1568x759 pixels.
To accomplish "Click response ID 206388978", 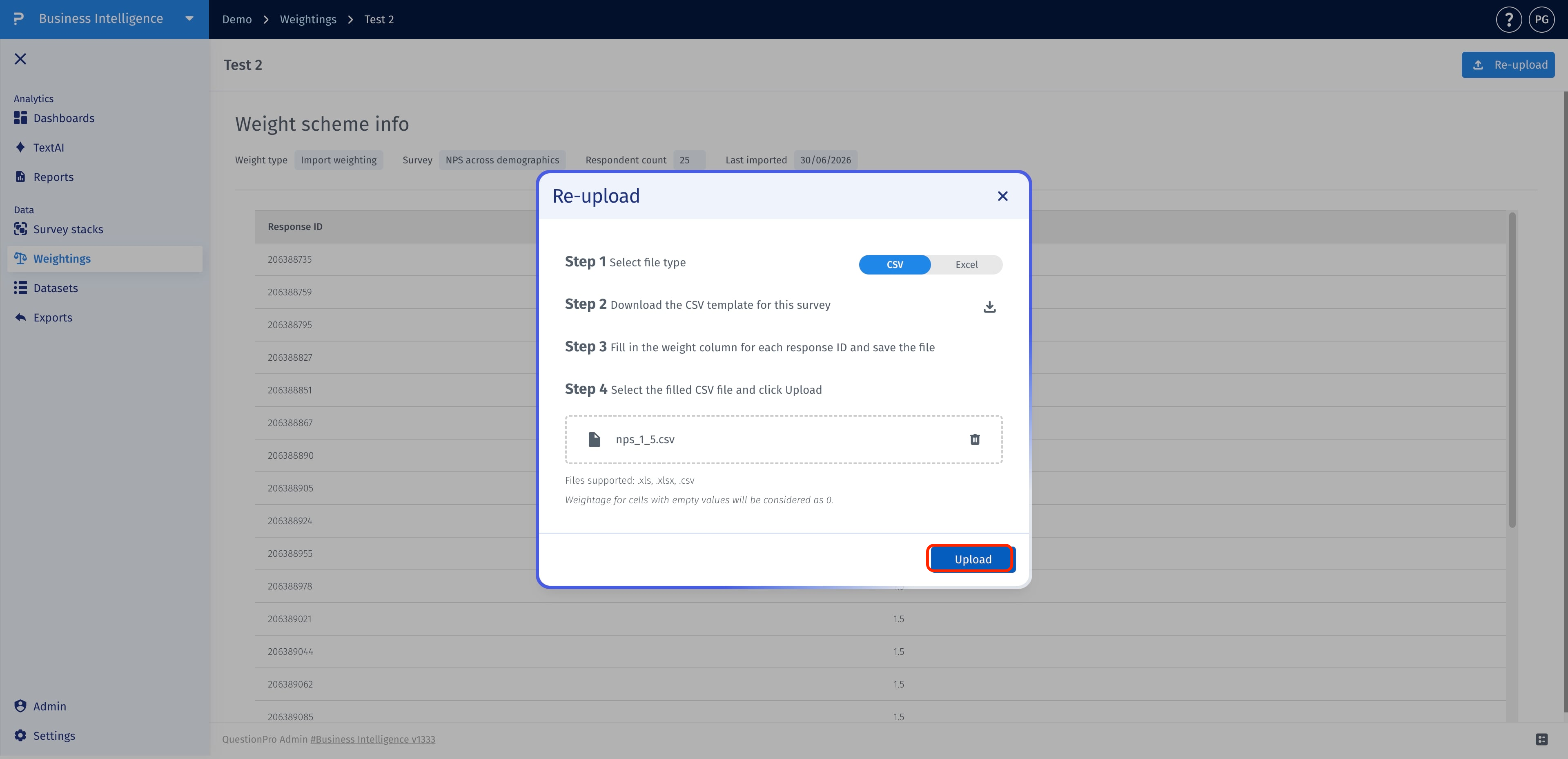I will point(290,586).
